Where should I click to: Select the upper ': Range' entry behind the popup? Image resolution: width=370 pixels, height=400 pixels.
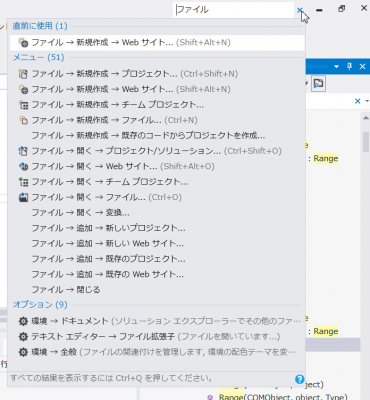point(323,159)
